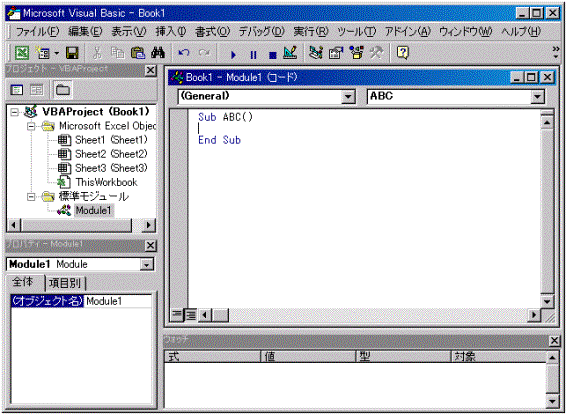Click the View Microsoft Excel toolbar icon
The height and width of the screenshot is (414, 566).
click(x=22, y=53)
